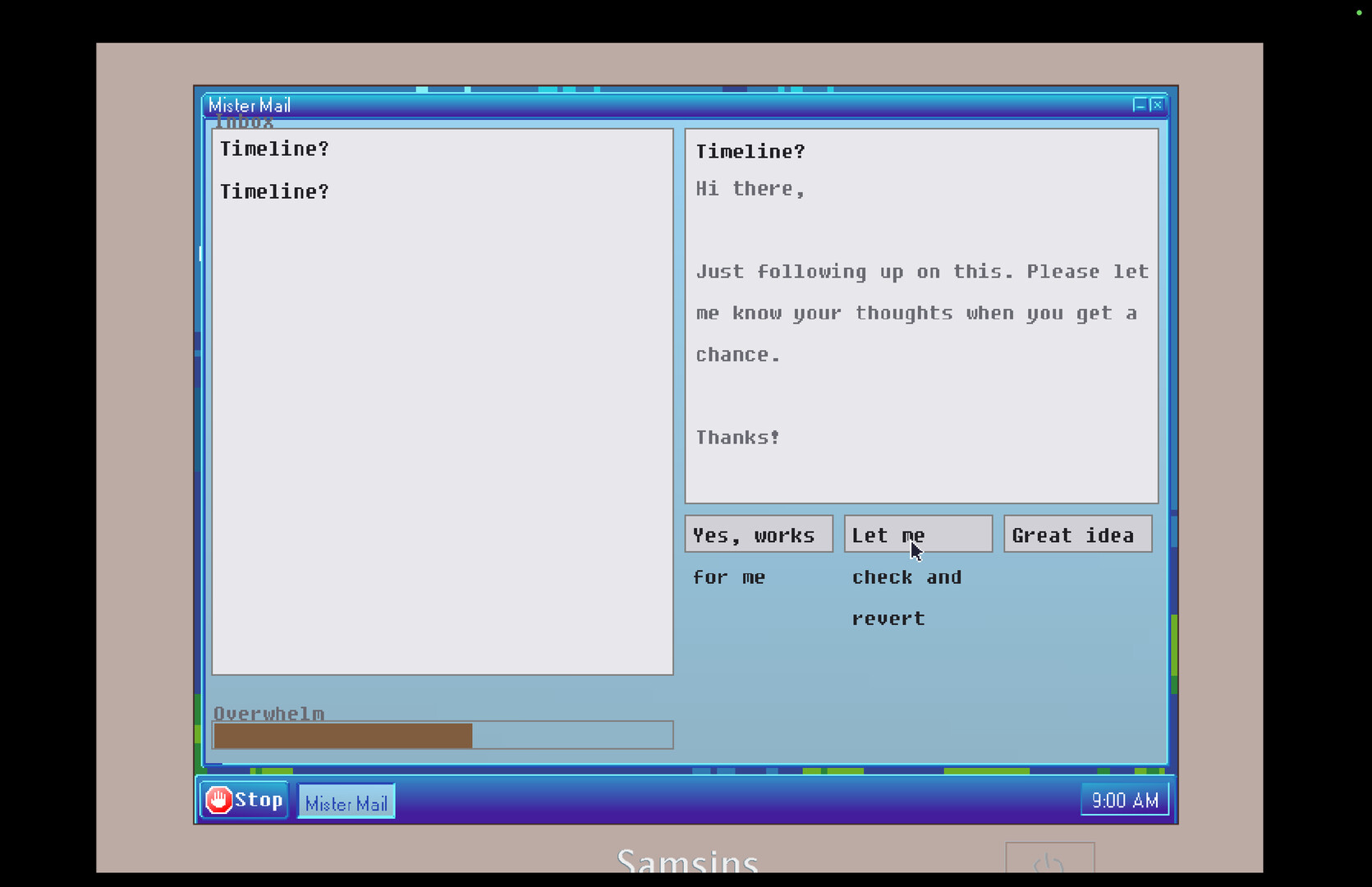The image size is (1372, 887).
Task: Click the Timeline? subject in message pane
Action: coord(750,151)
